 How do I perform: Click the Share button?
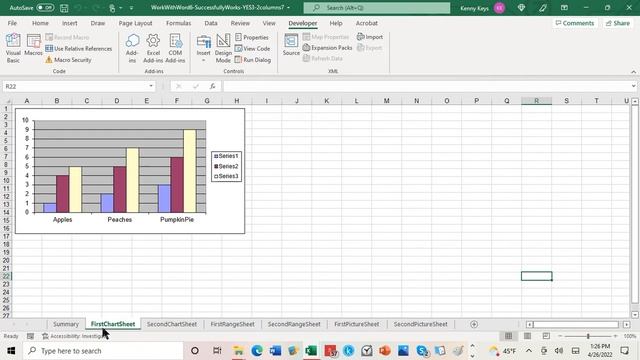point(618,23)
